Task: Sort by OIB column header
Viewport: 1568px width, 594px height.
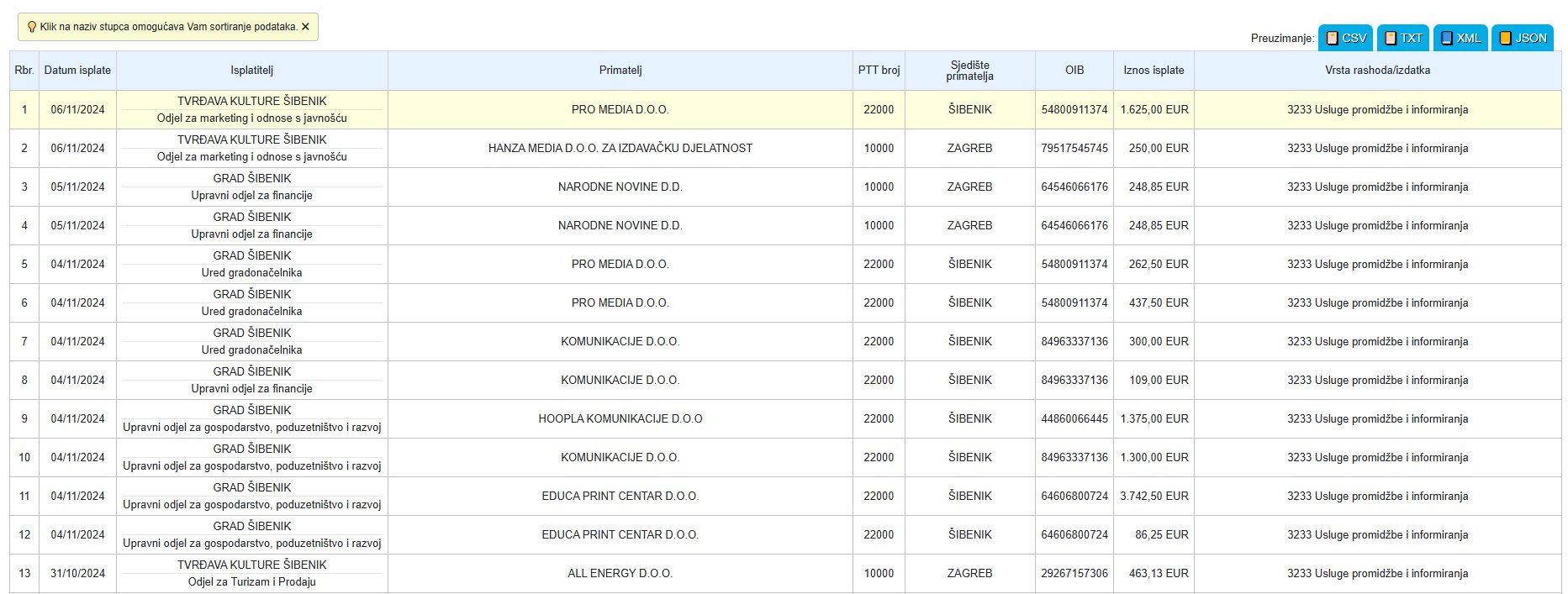Action: [1074, 71]
